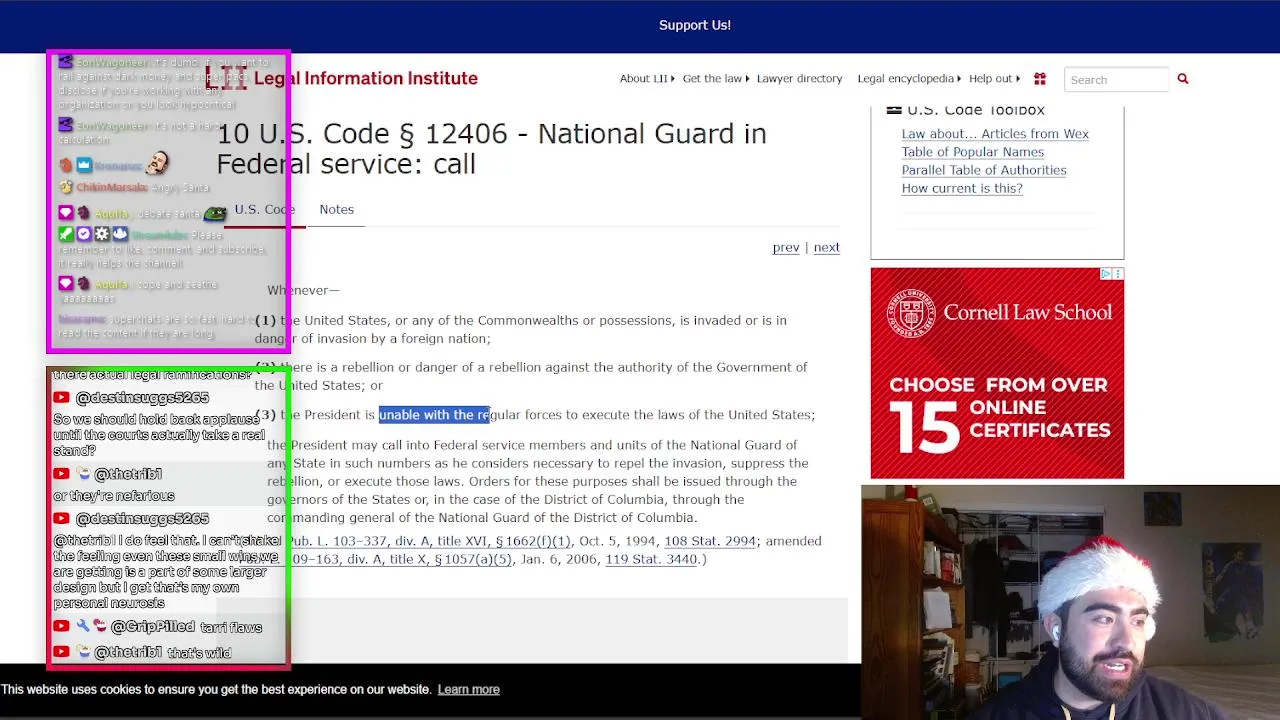
Task: Go to the prev section link
Action: (786, 247)
